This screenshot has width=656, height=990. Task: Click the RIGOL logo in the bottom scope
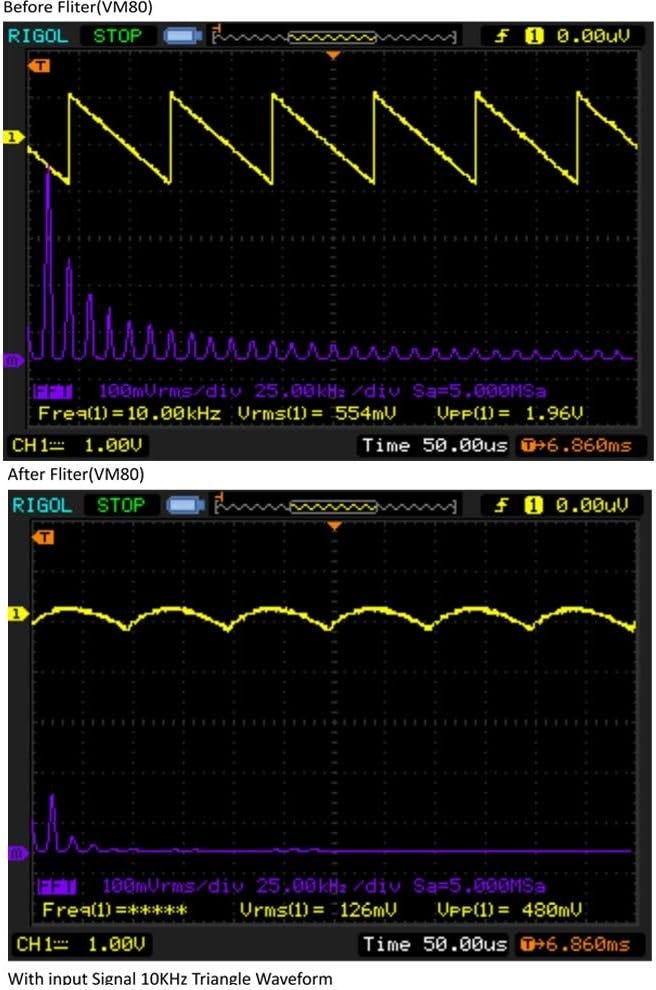click(x=42, y=505)
